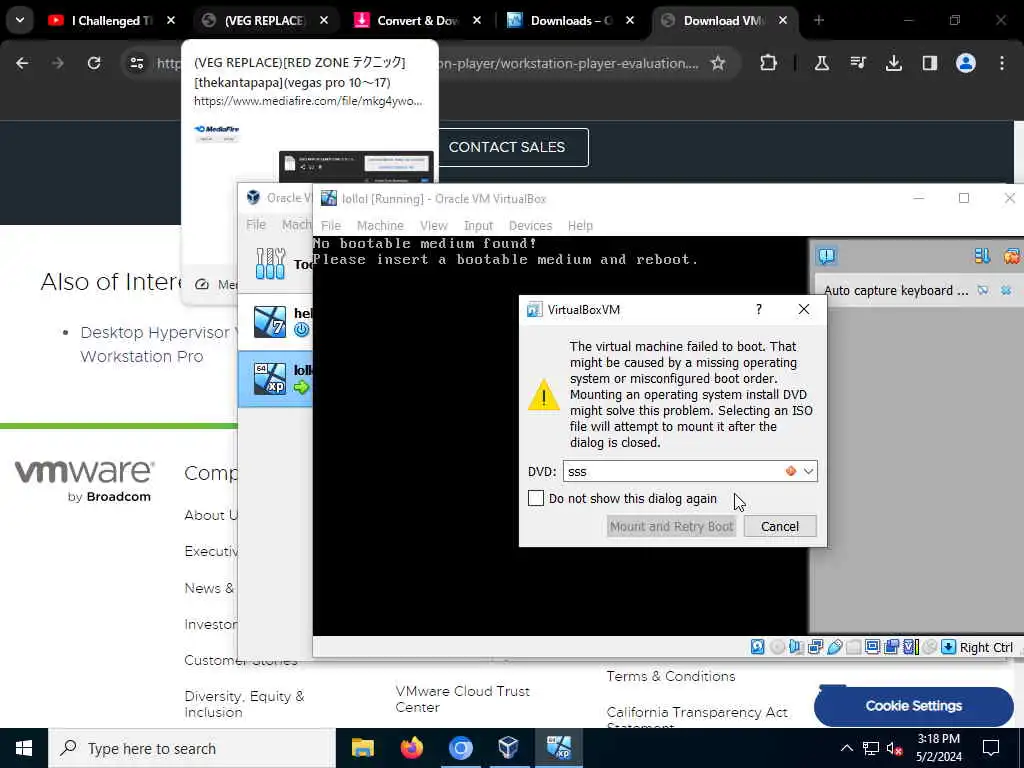Click the DVD combo box showing sss

point(690,471)
